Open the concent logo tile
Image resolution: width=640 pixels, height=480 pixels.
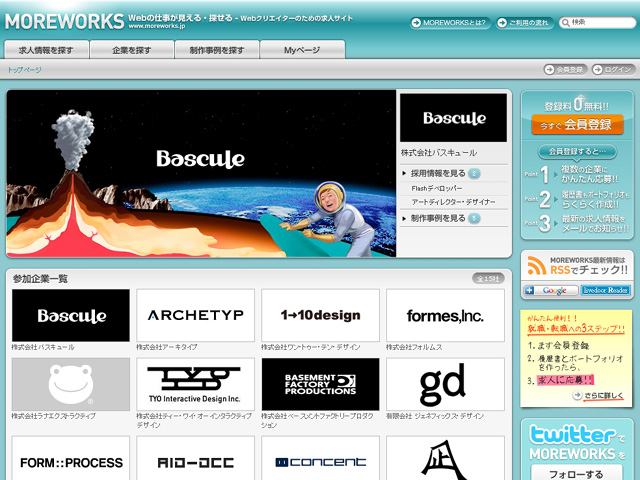[x=320, y=458]
